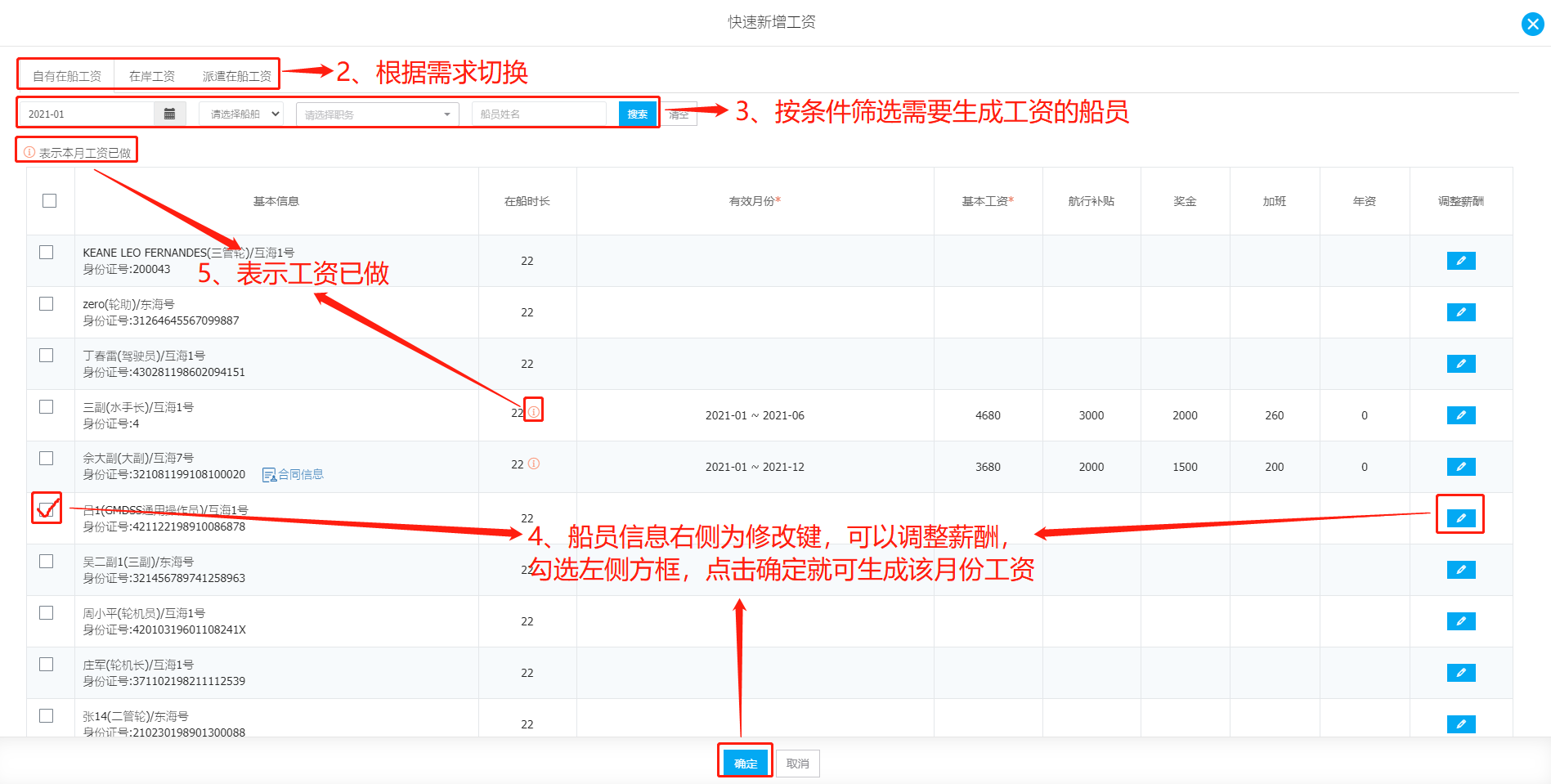
Task: Click edit pencil for KEANE LEO FERNANDES row
Action: [1460, 261]
